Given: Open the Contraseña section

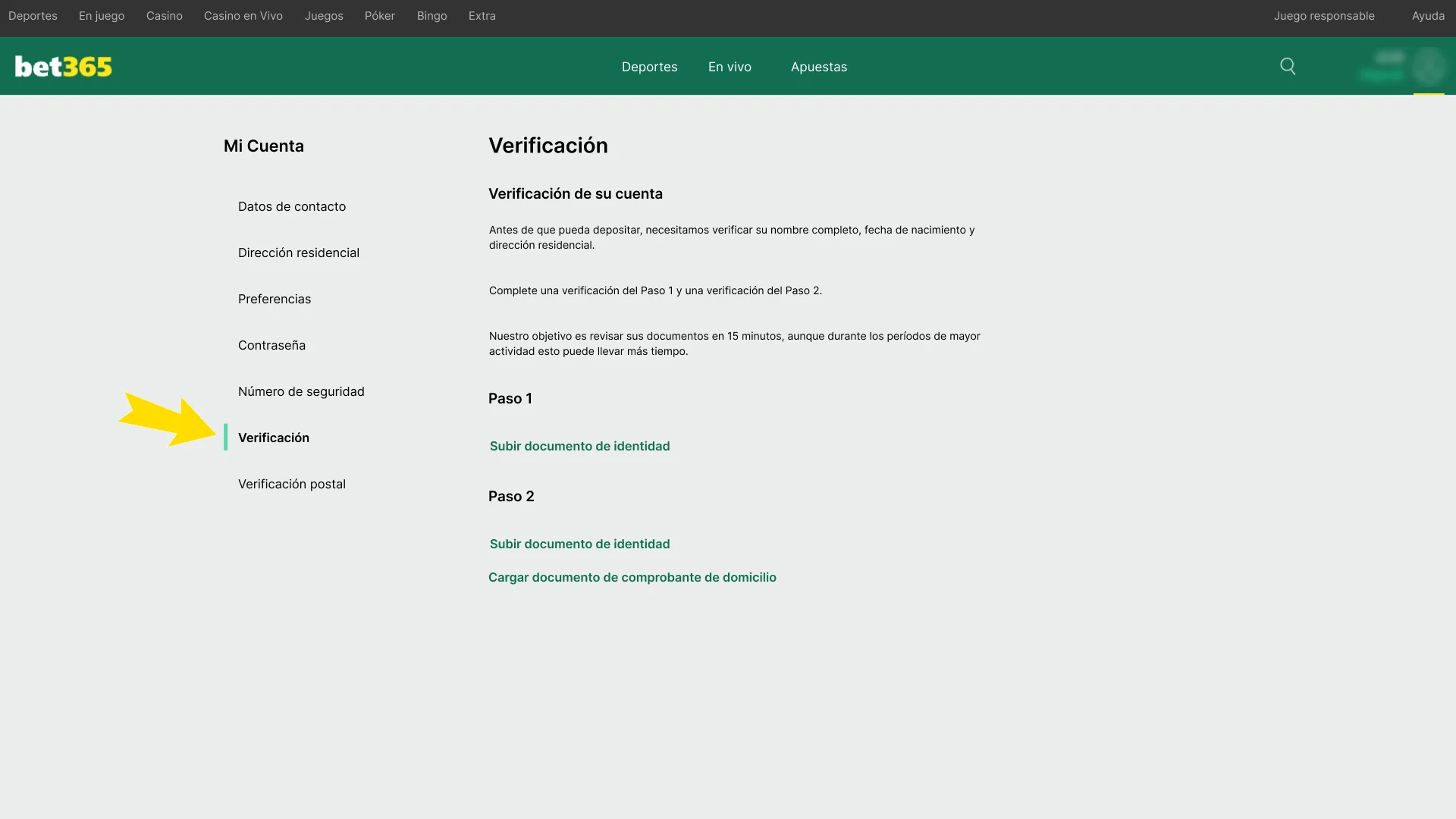Looking at the screenshot, I should [271, 345].
